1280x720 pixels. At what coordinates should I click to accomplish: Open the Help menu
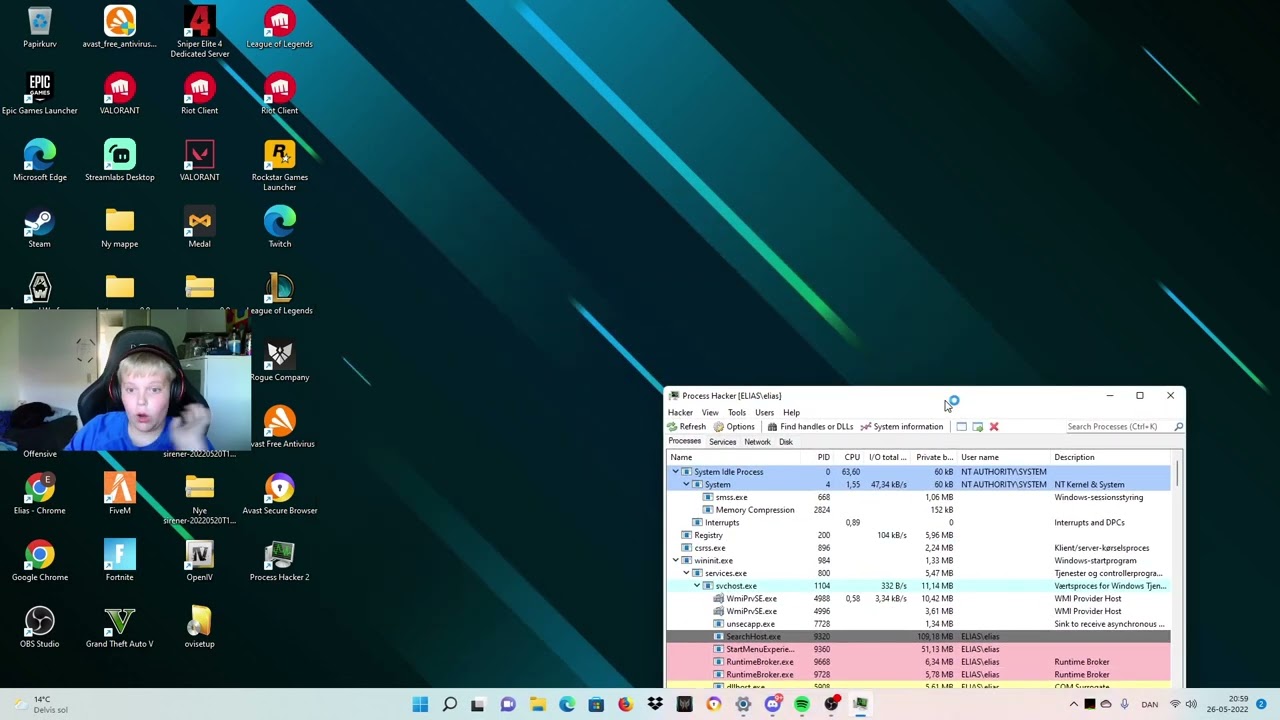tap(791, 412)
